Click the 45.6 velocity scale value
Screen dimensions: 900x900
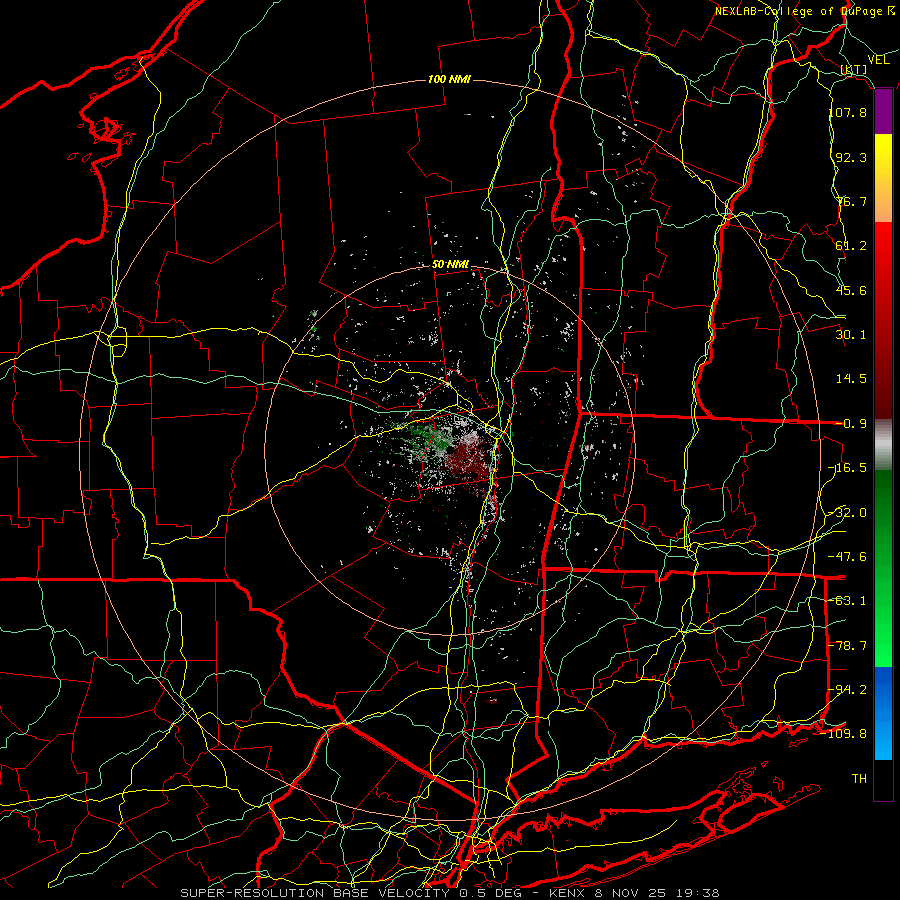851,290
